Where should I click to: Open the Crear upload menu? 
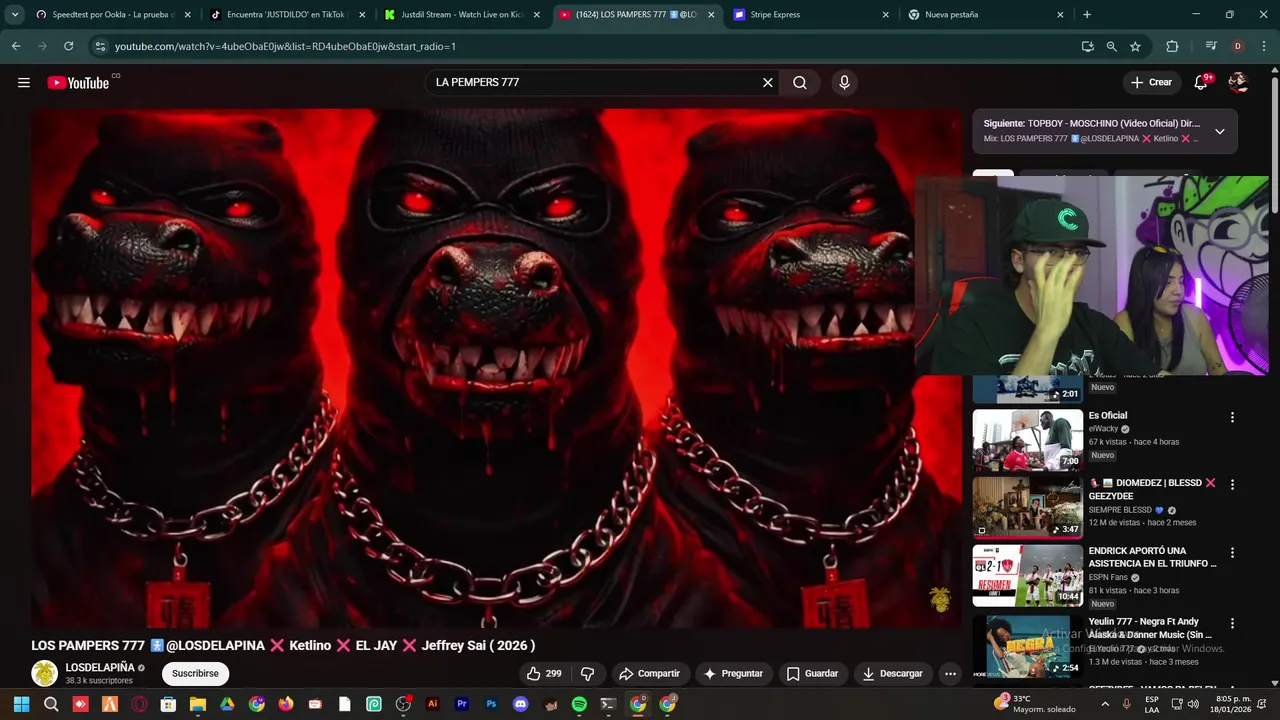[x=1151, y=83]
